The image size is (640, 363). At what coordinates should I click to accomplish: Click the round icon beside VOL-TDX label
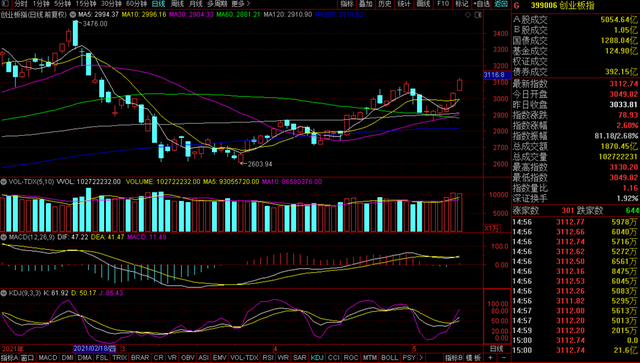coord(4,182)
